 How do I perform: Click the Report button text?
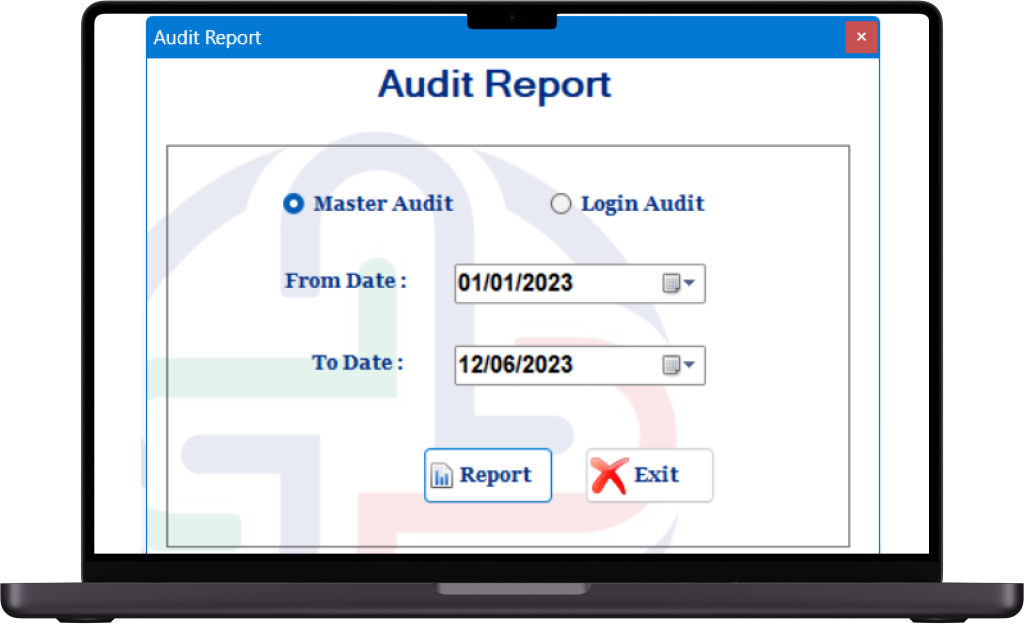(495, 475)
